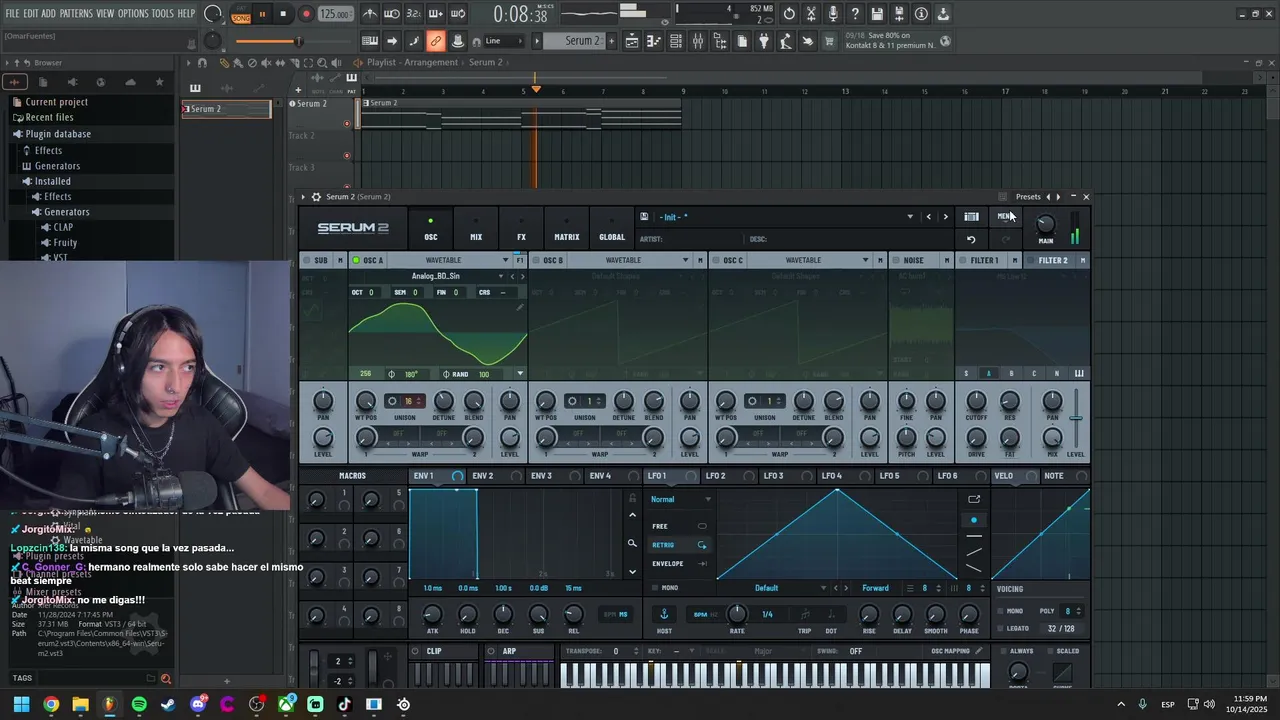
Task: Enable the NOISE oscillator switch
Action: pos(894,260)
